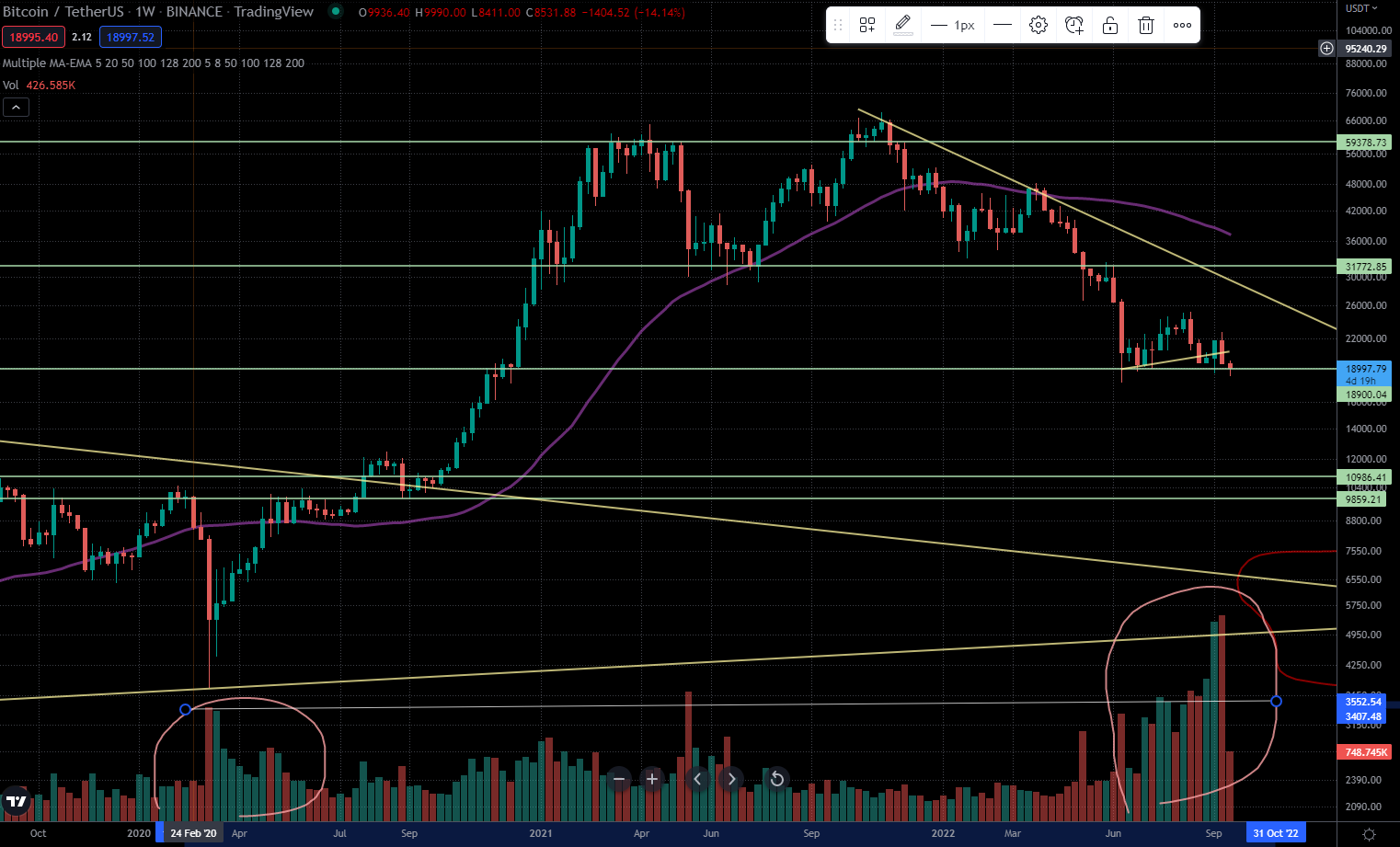Reset the chart view
This screenshot has height=847, width=1400.
point(777,779)
